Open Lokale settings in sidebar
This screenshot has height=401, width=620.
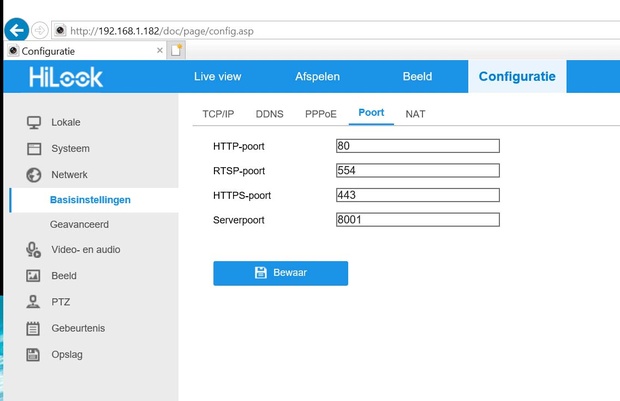click(x=66, y=122)
